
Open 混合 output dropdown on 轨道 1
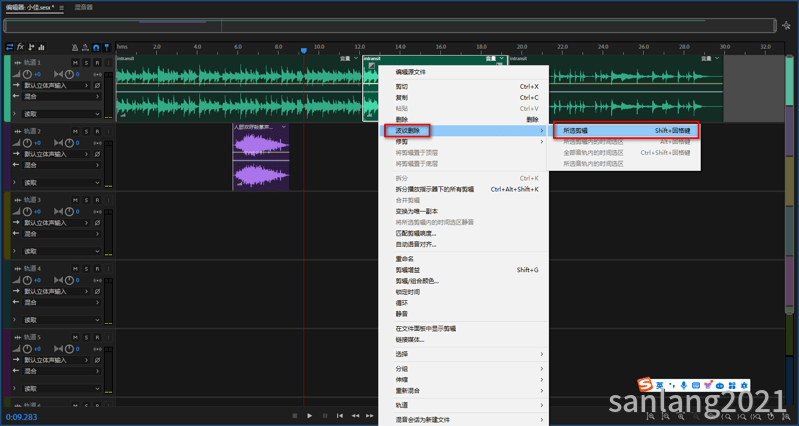click(x=62, y=97)
